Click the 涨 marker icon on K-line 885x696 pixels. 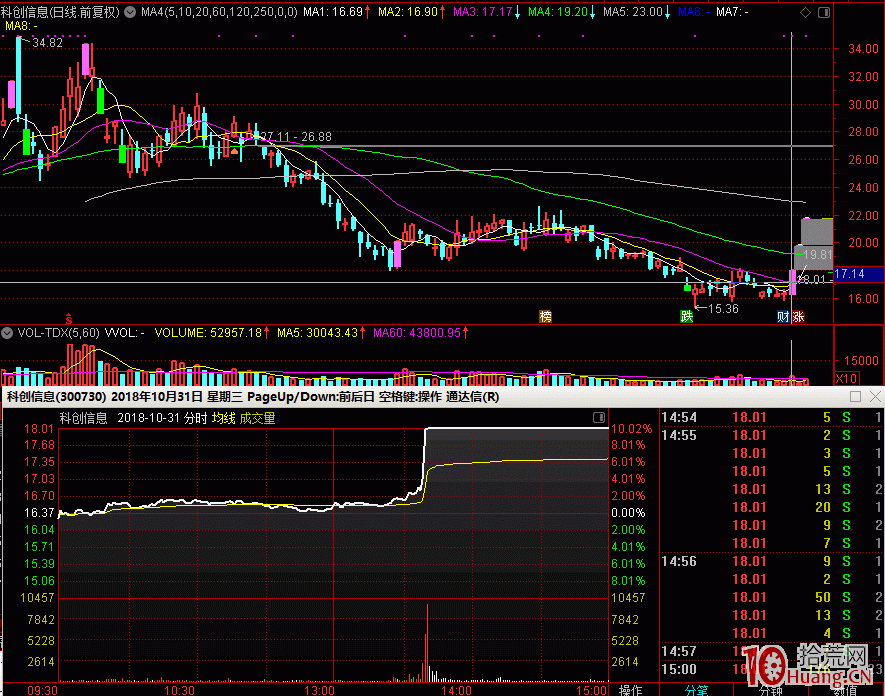click(798, 317)
